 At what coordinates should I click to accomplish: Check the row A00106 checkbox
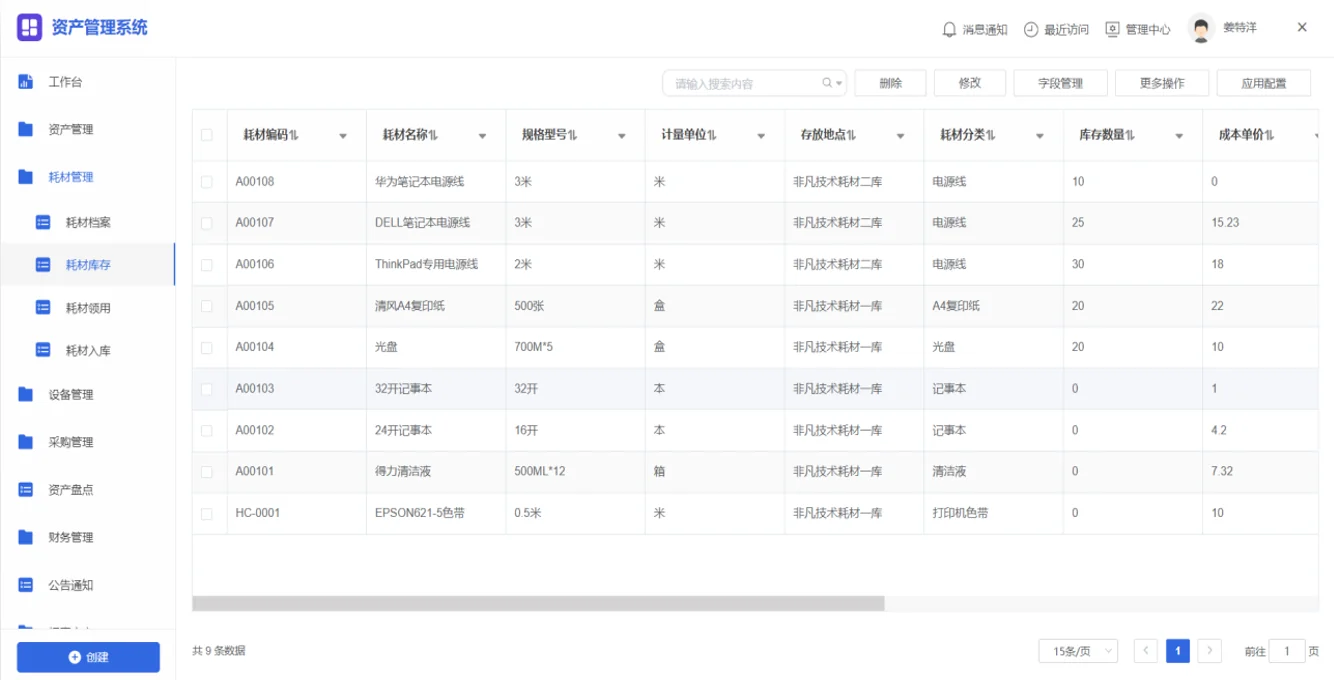click(x=207, y=265)
